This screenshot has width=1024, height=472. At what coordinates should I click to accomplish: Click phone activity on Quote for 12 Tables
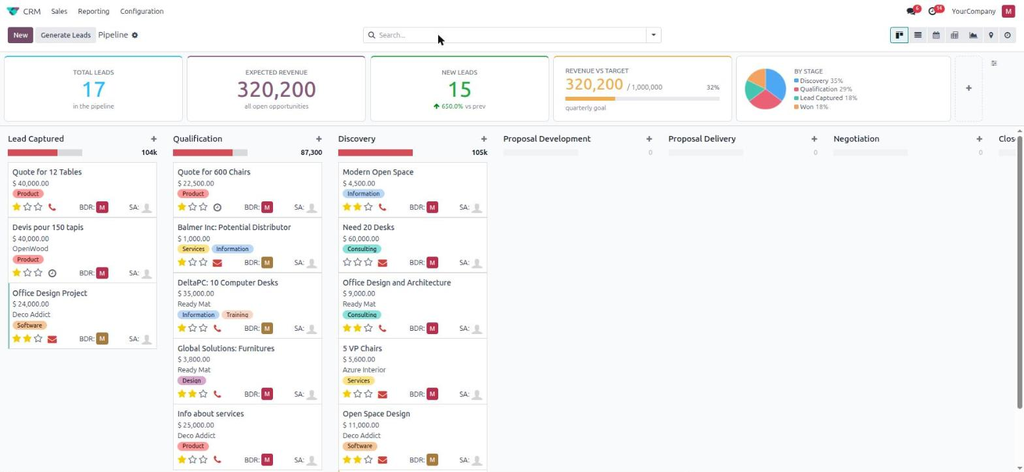point(52,207)
